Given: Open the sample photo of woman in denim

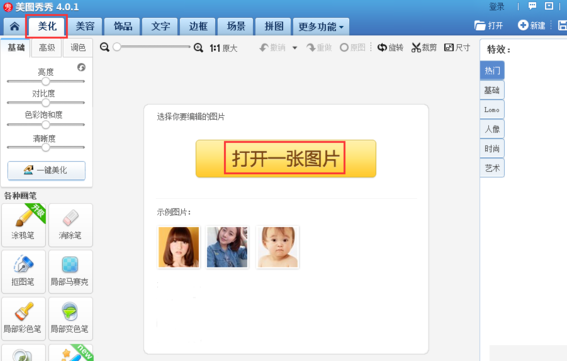Looking at the screenshot, I should pos(227,247).
